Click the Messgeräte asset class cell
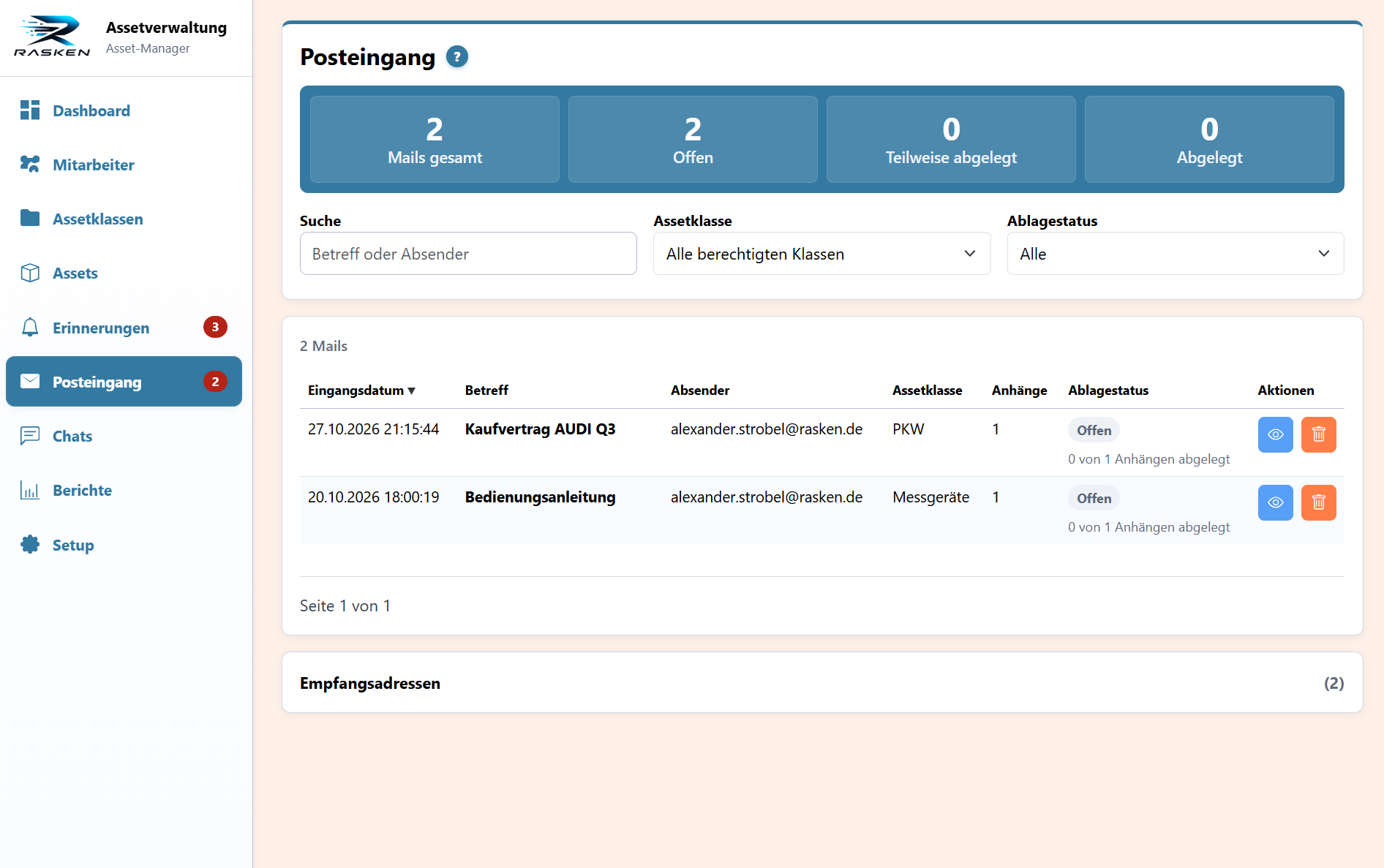Image resolution: width=1384 pixels, height=868 pixels. 930,497
